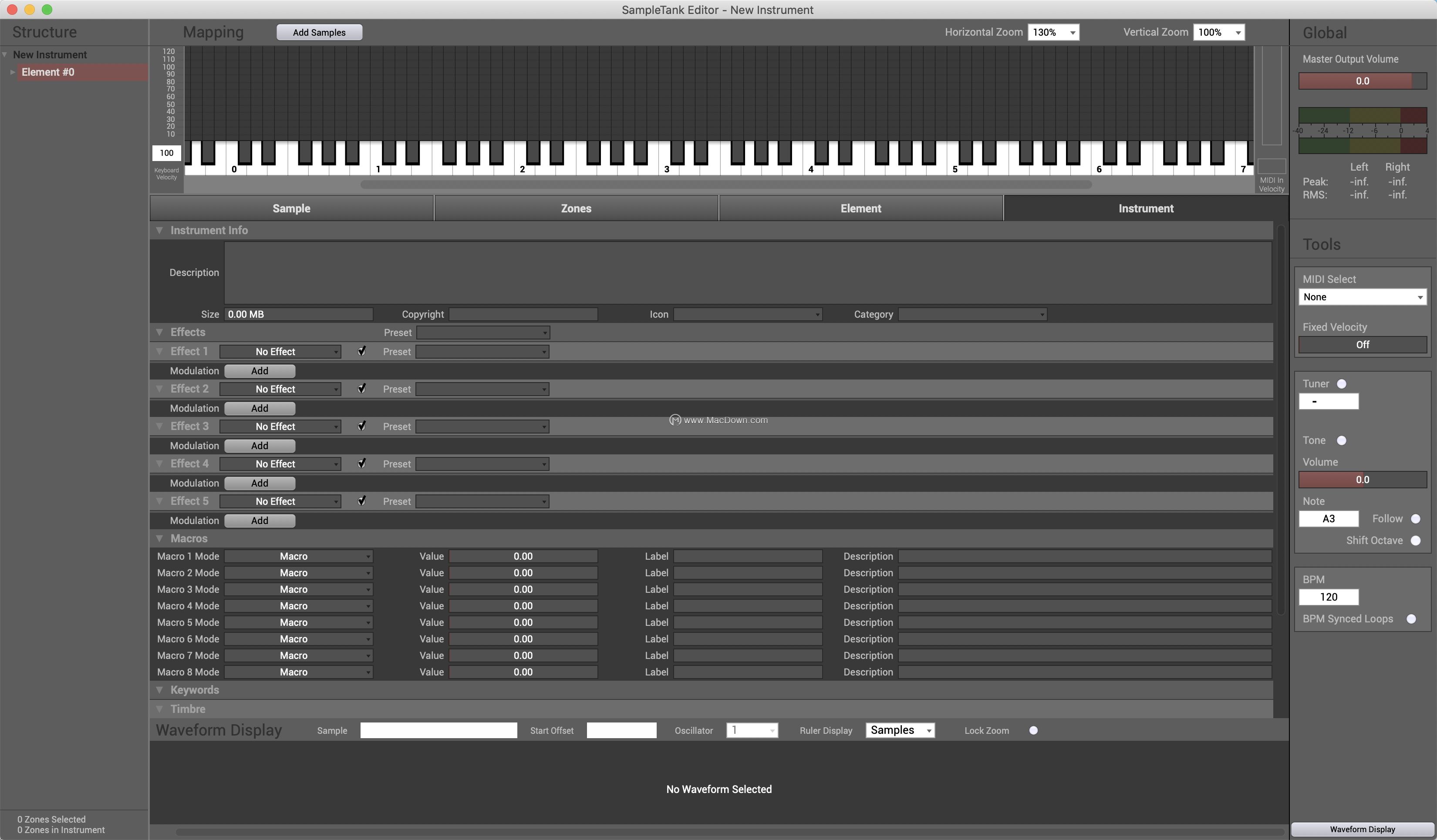Open the Macro 1 Mode dropdown
The height and width of the screenshot is (840, 1437).
click(x=299, y=556)
